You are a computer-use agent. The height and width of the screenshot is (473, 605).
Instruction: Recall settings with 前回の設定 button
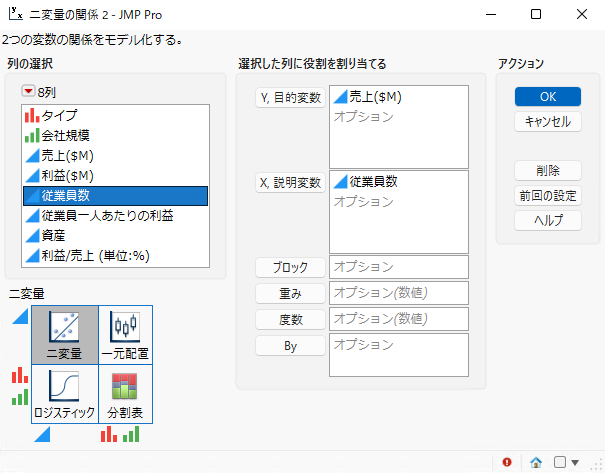[548, 196]
